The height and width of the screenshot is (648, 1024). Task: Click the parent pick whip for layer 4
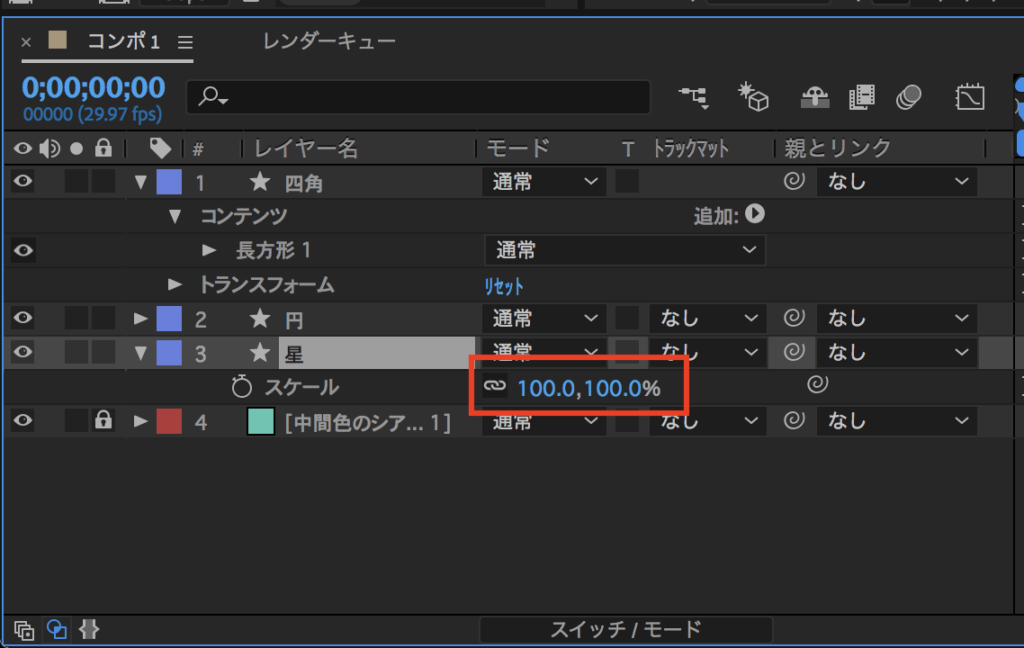[x=793, y=420]
